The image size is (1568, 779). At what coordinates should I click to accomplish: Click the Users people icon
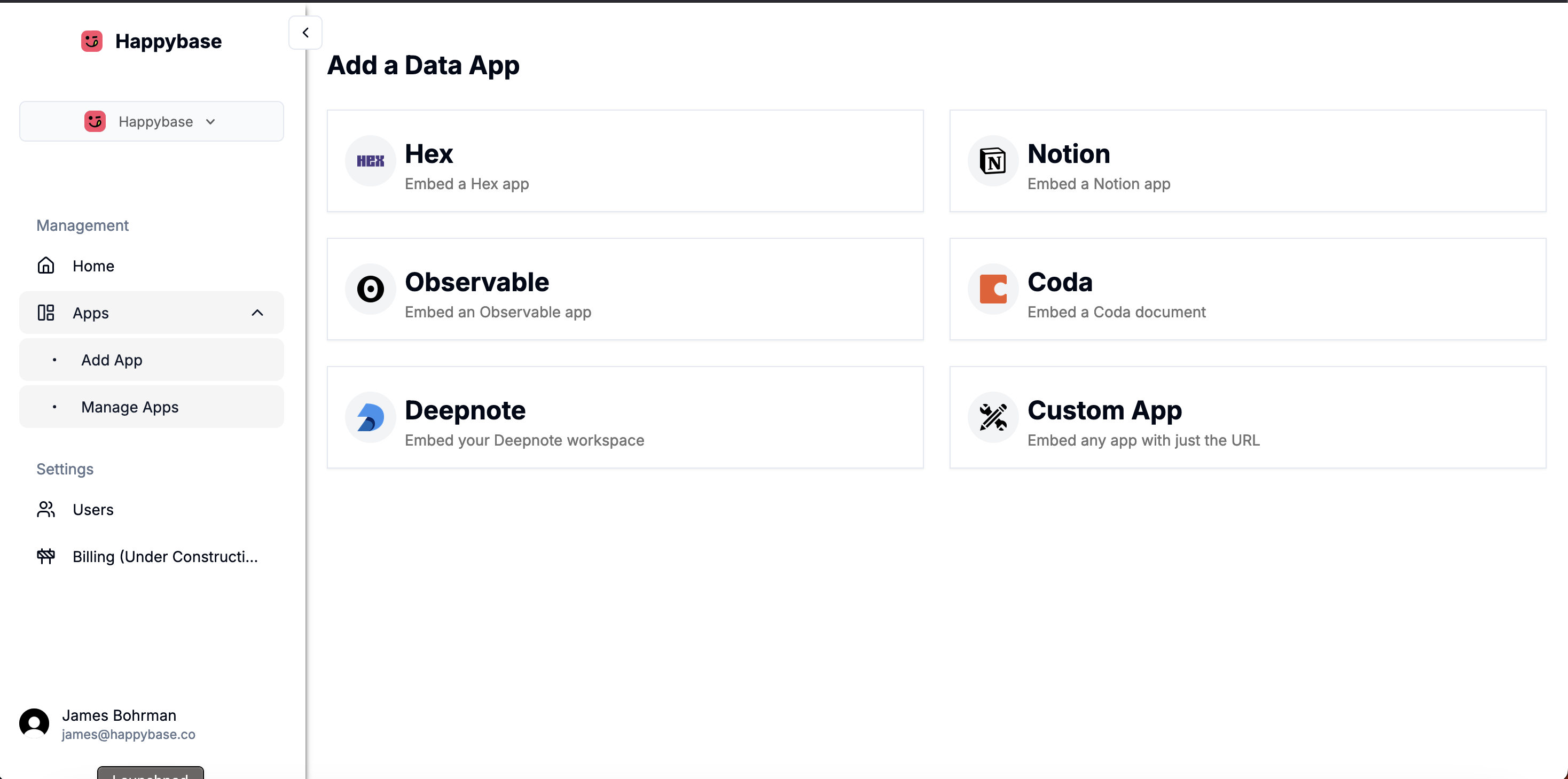pos(45,509)
